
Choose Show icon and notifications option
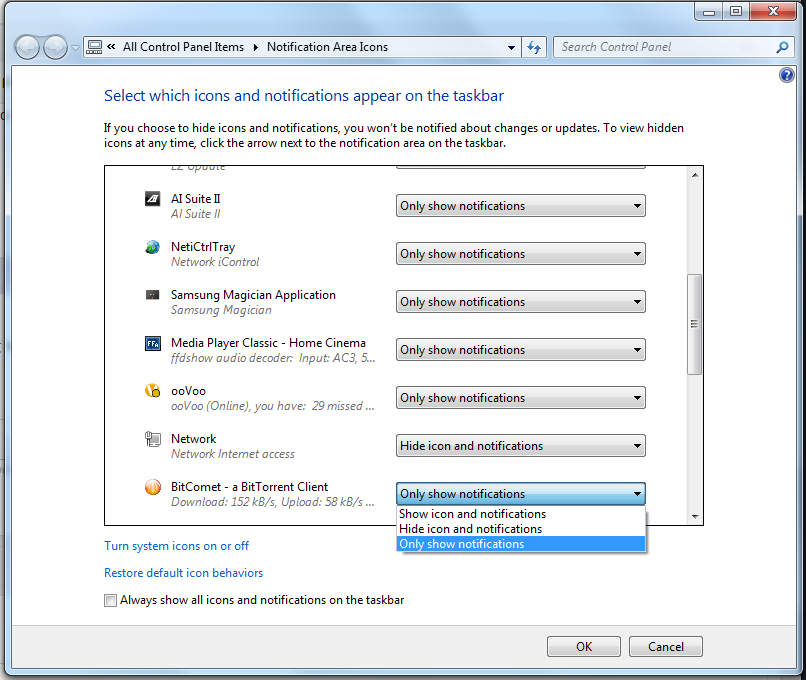(x=521, y=514)
